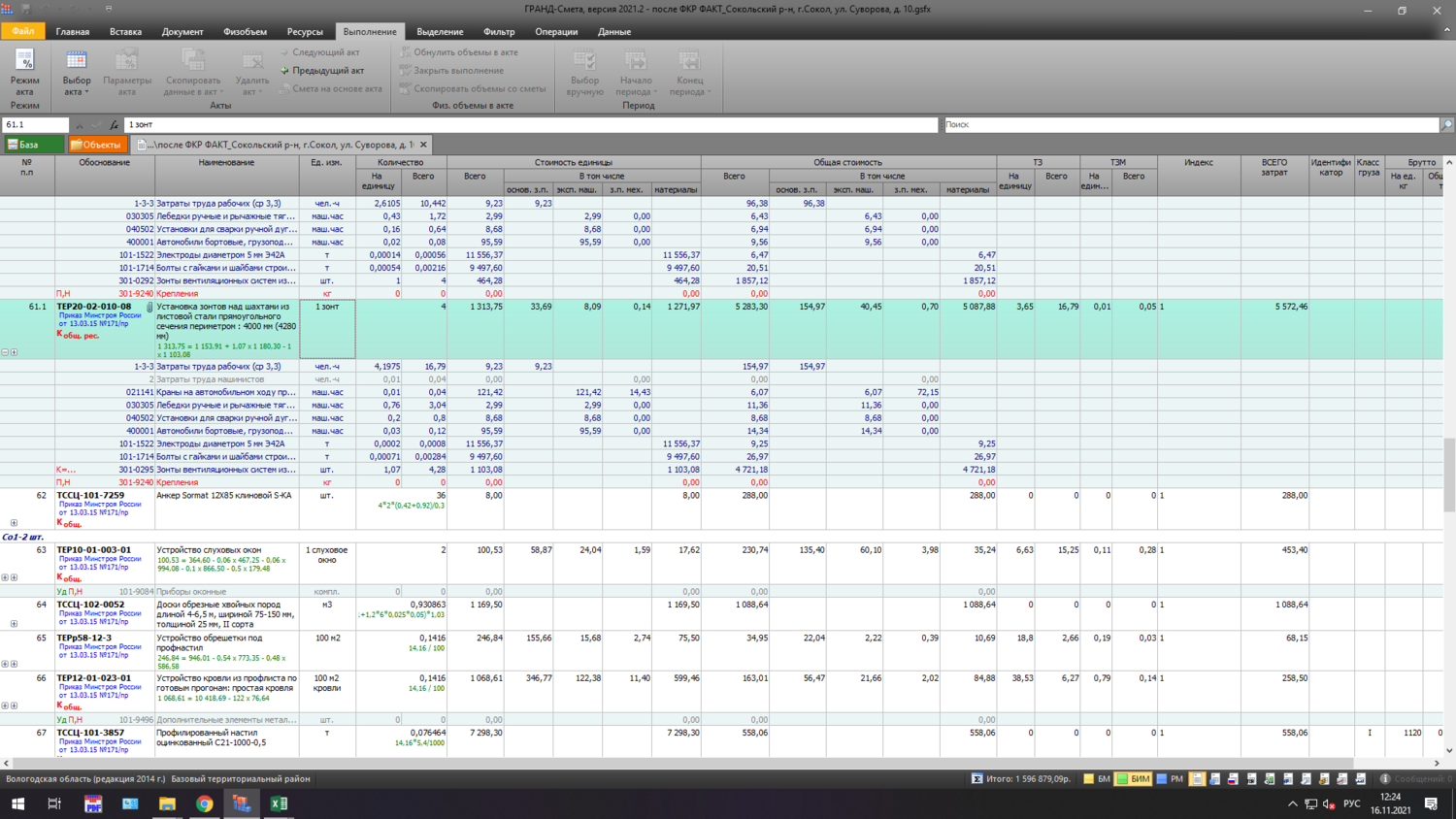Click the Объекты button
This screenshot has width=1456, height=819.
coord(97,145)
